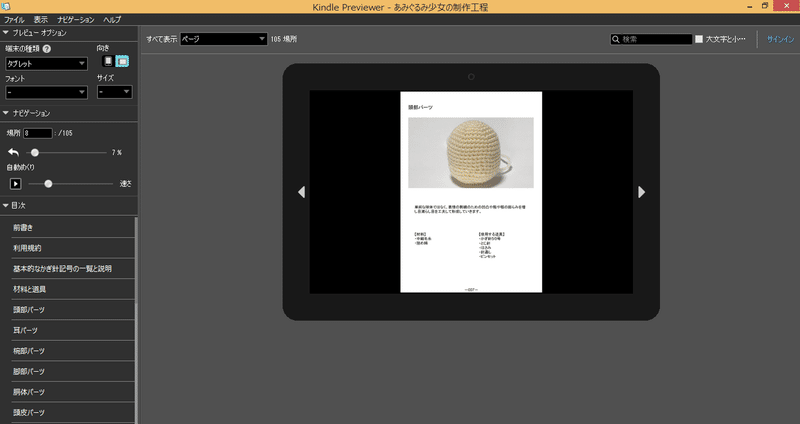Click the 場所 location number field

pyautogui.click(x=38, y=133)
